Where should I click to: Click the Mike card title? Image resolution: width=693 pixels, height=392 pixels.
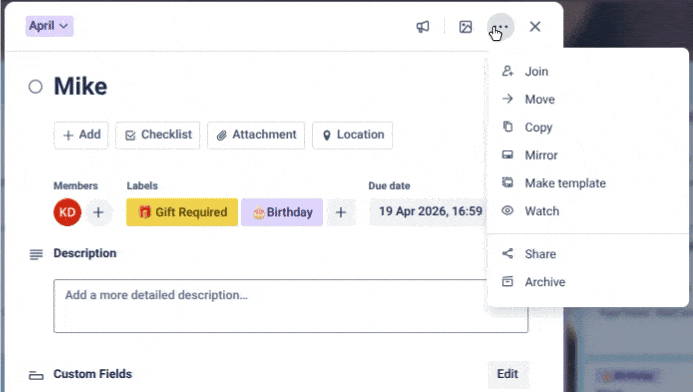click(x=80, y=86)
